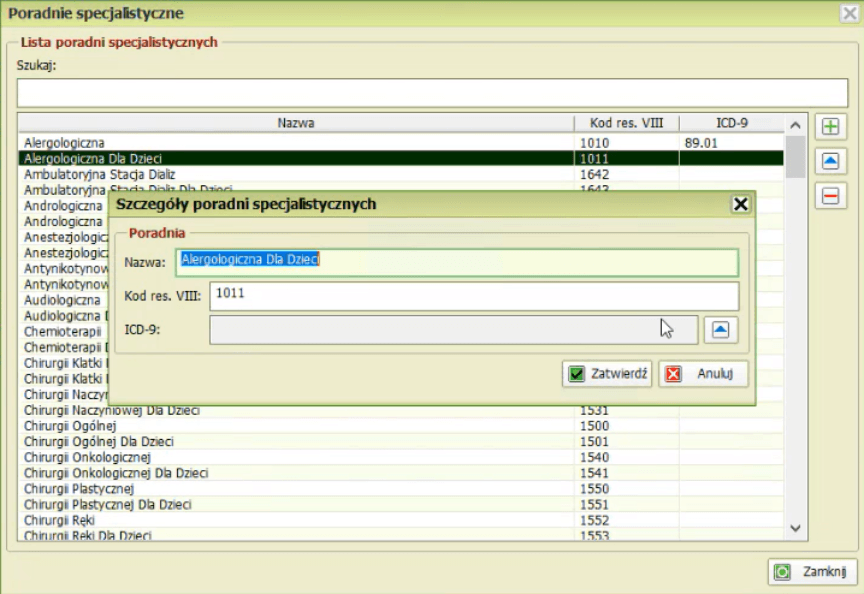Click the green plus add clinic icon
Screen dimensions: 864x594
click(830, 127)
